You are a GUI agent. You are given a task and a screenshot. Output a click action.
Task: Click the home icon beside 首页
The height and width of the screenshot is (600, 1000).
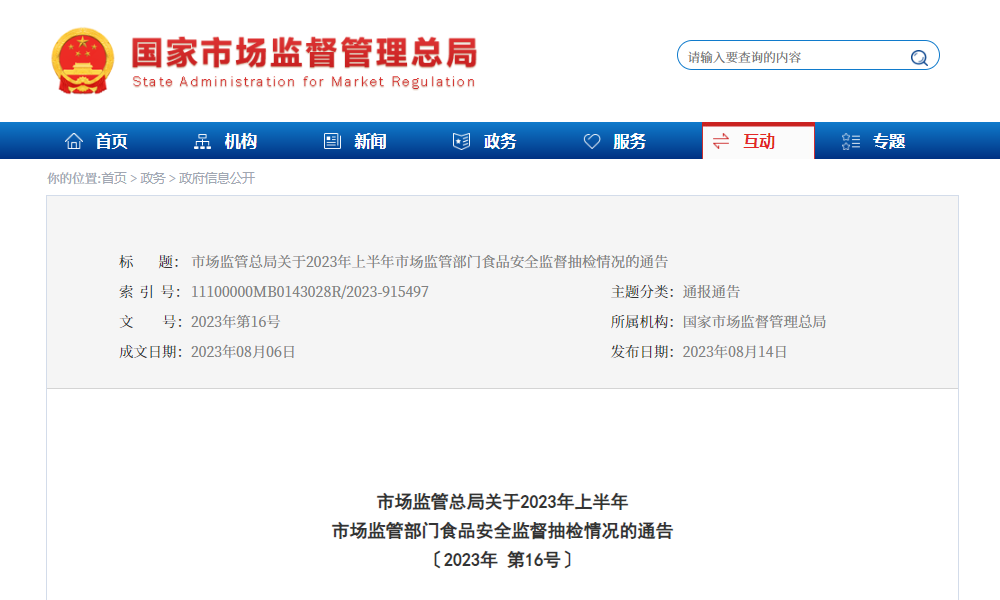[73, 141]
